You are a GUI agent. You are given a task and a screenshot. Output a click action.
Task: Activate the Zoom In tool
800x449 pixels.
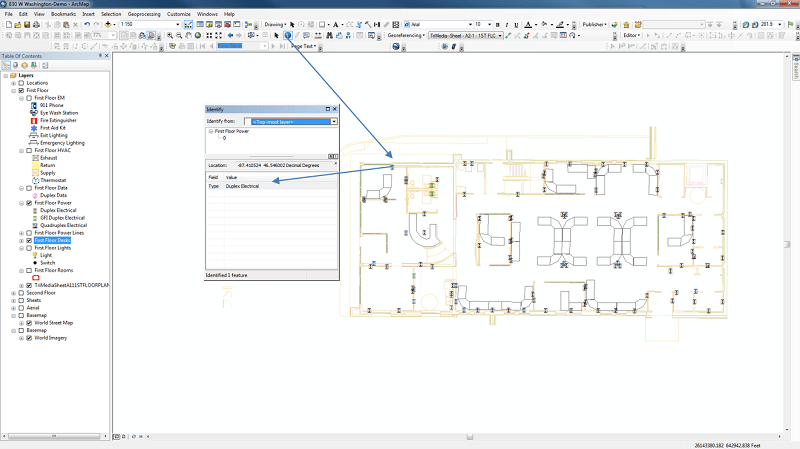coord(170,36)
